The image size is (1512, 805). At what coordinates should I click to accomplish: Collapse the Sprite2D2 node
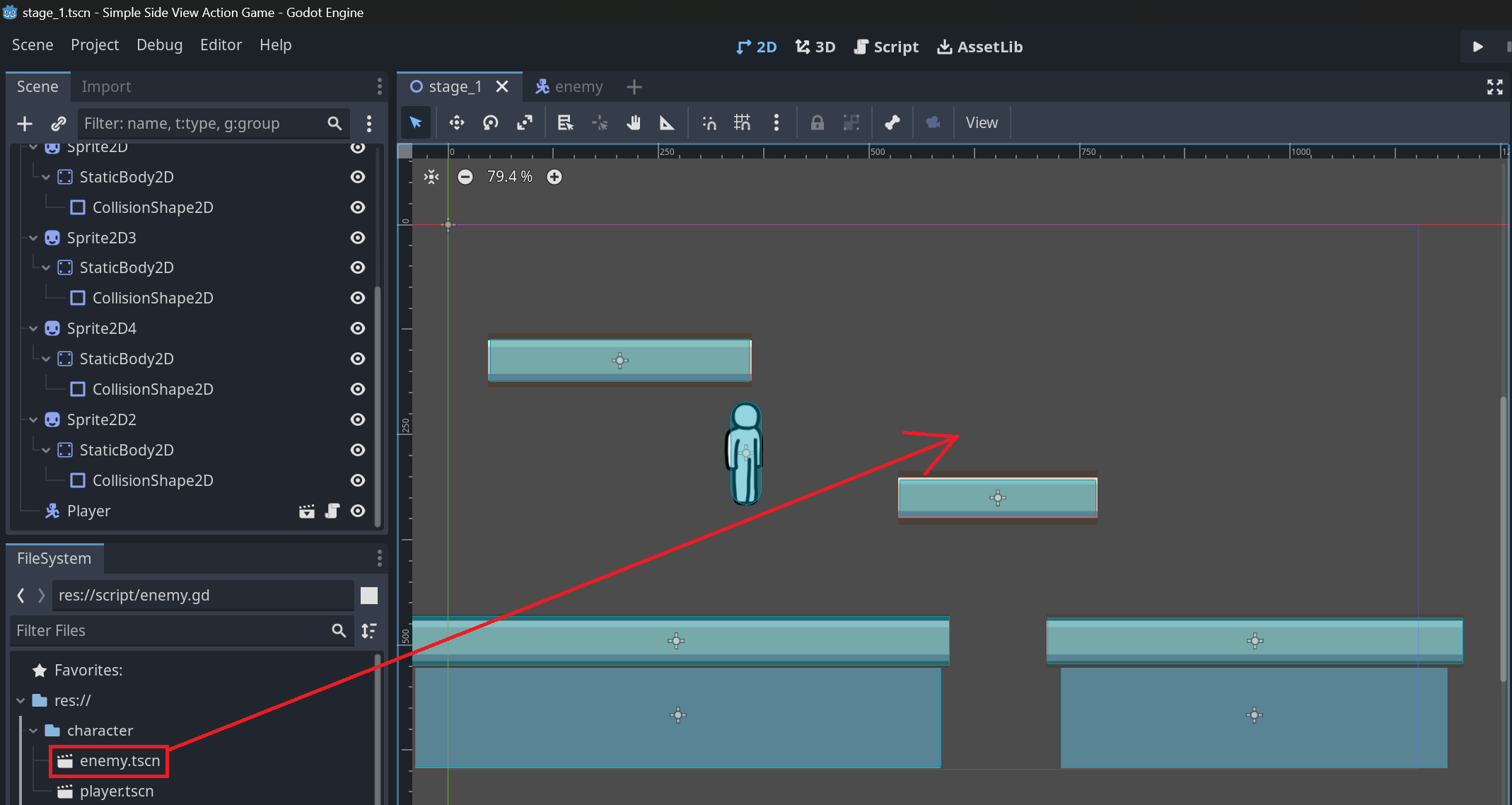(x=33, y=419)
